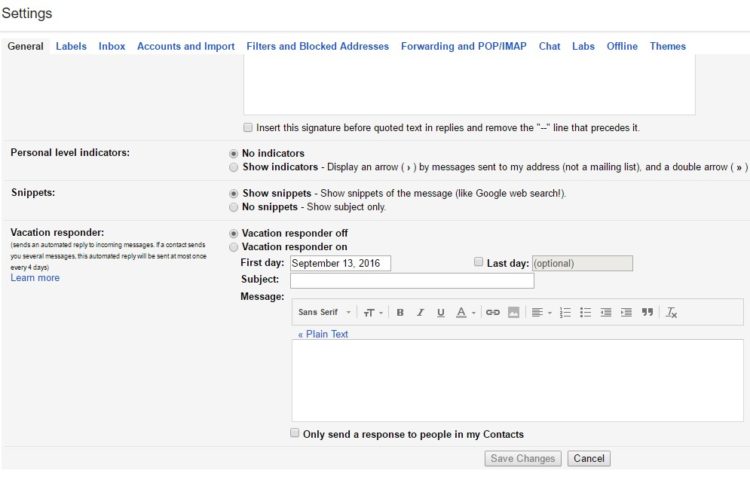Select the Show indicators radio button
Viewport: 750px width, 480px height.
pos(234,167)
